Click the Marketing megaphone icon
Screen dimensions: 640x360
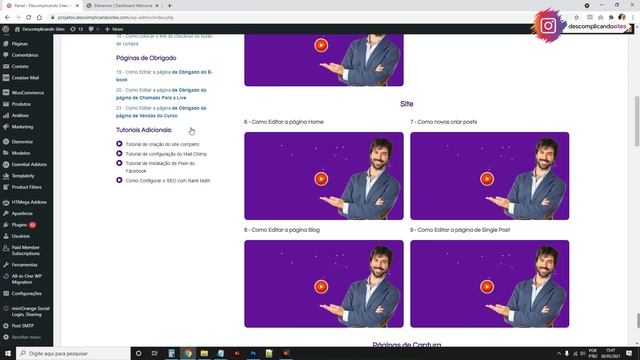6,127
